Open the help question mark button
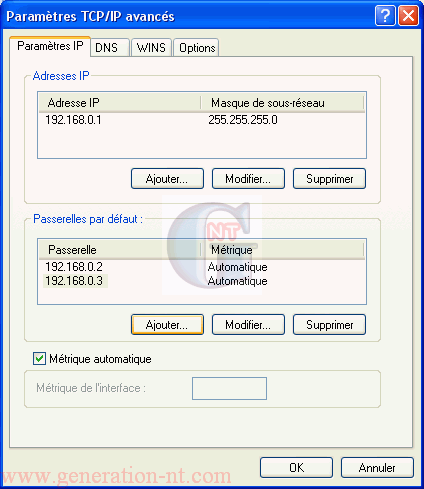This screenshot has width=424, height=489. click(385, 16)
